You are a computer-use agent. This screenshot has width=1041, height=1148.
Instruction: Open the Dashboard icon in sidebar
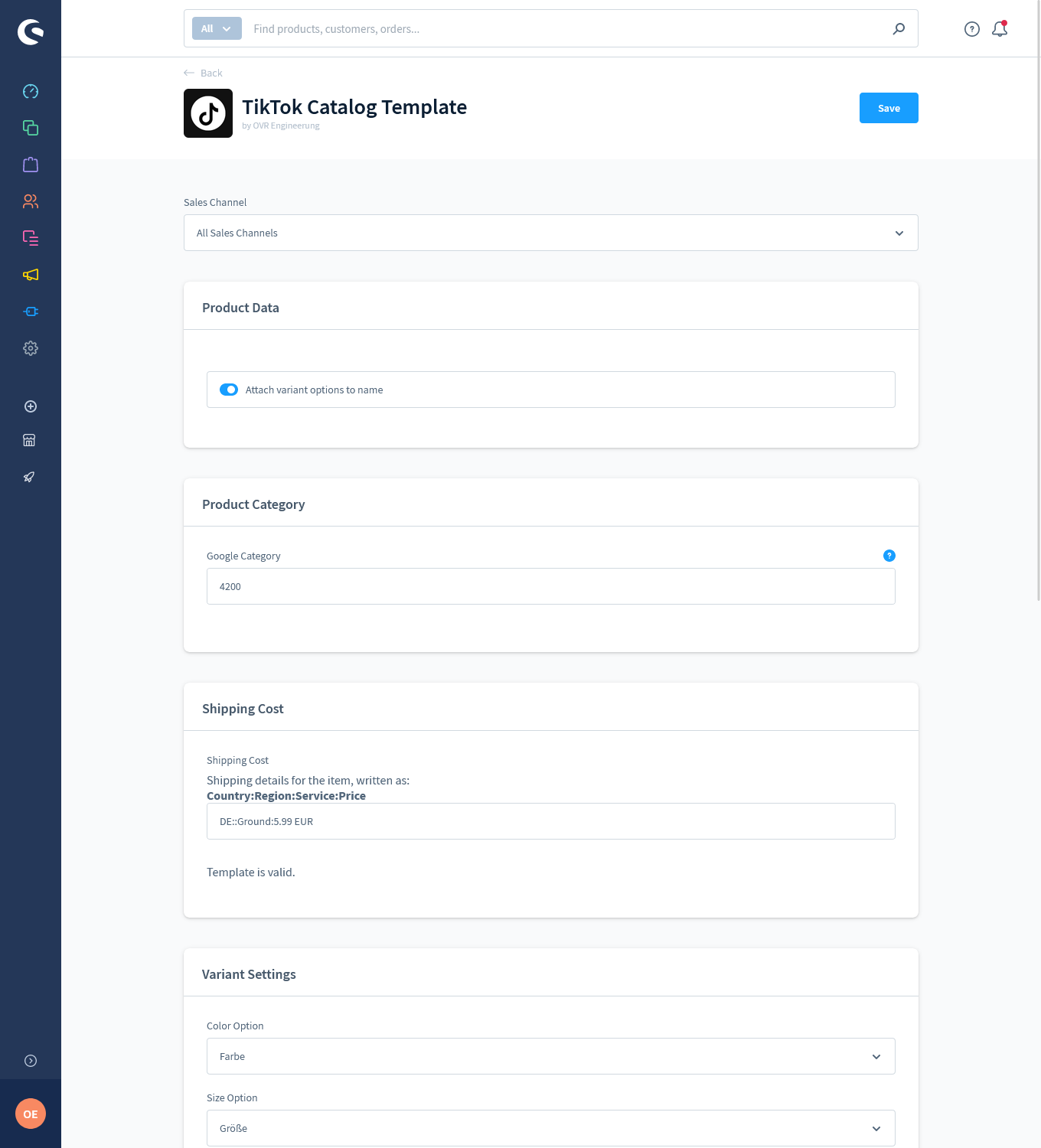point(31,91)
